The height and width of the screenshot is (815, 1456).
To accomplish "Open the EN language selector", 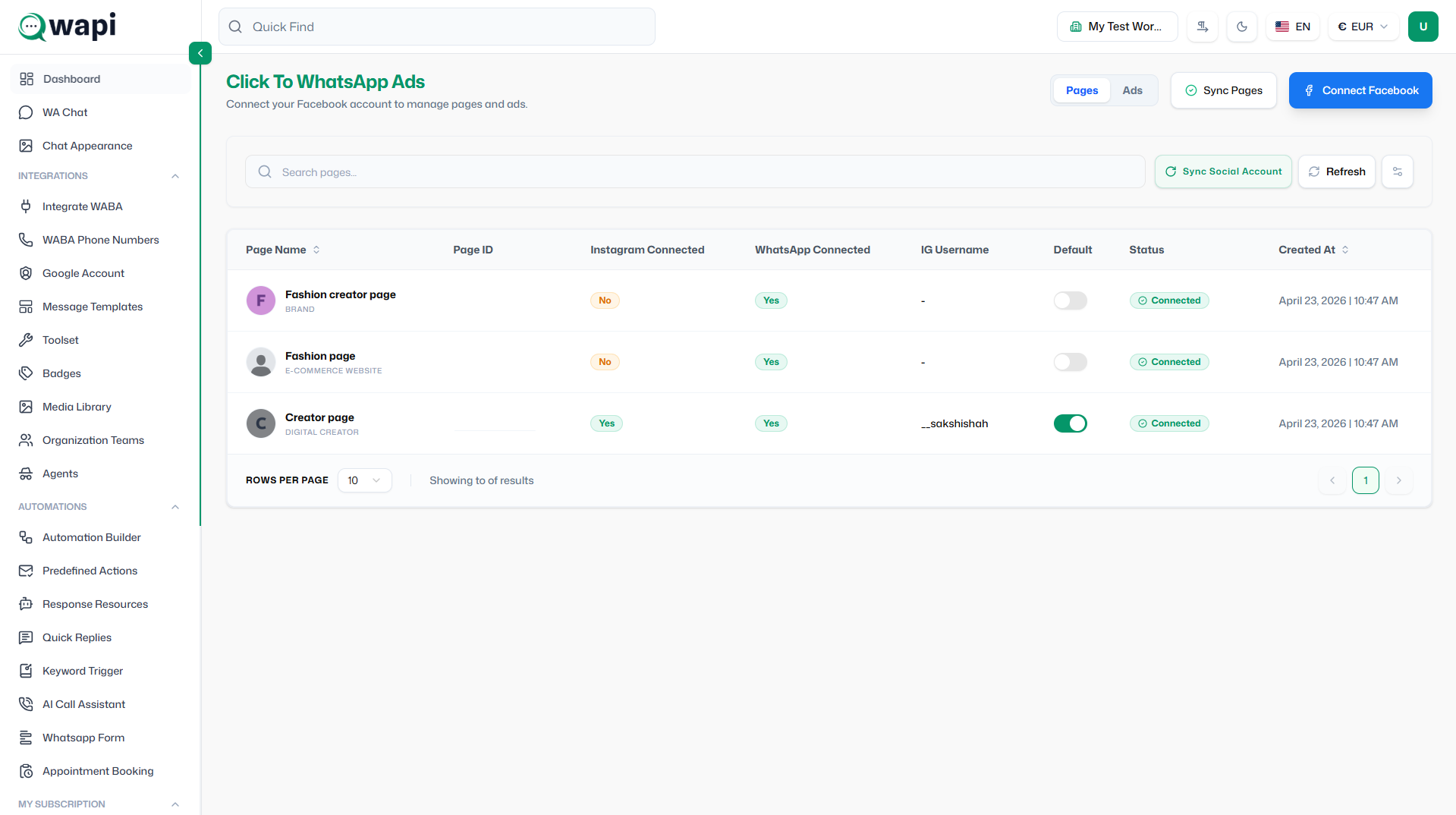I will (1293, 27).
